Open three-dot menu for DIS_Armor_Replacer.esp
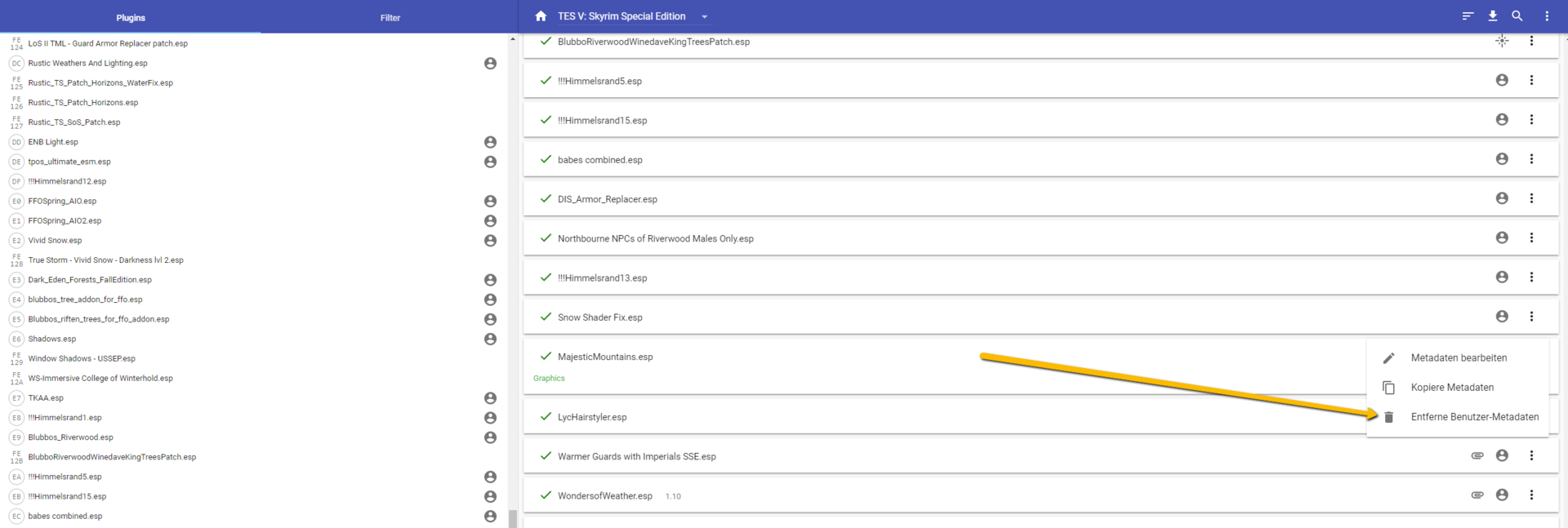 point(1531,198)
